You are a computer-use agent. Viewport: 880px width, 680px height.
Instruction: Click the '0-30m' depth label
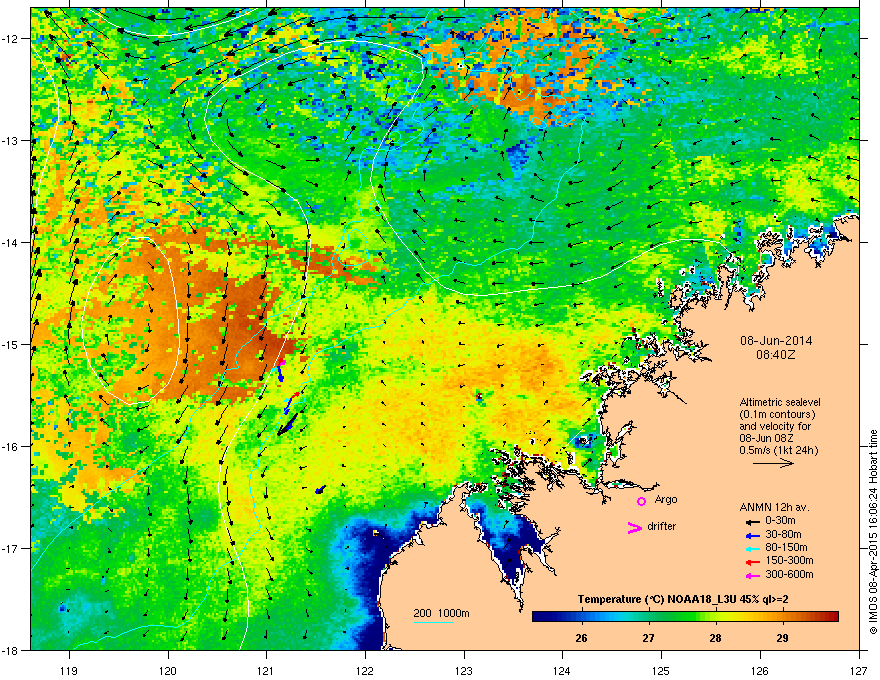pyautogui.click(x=780, y=521)
